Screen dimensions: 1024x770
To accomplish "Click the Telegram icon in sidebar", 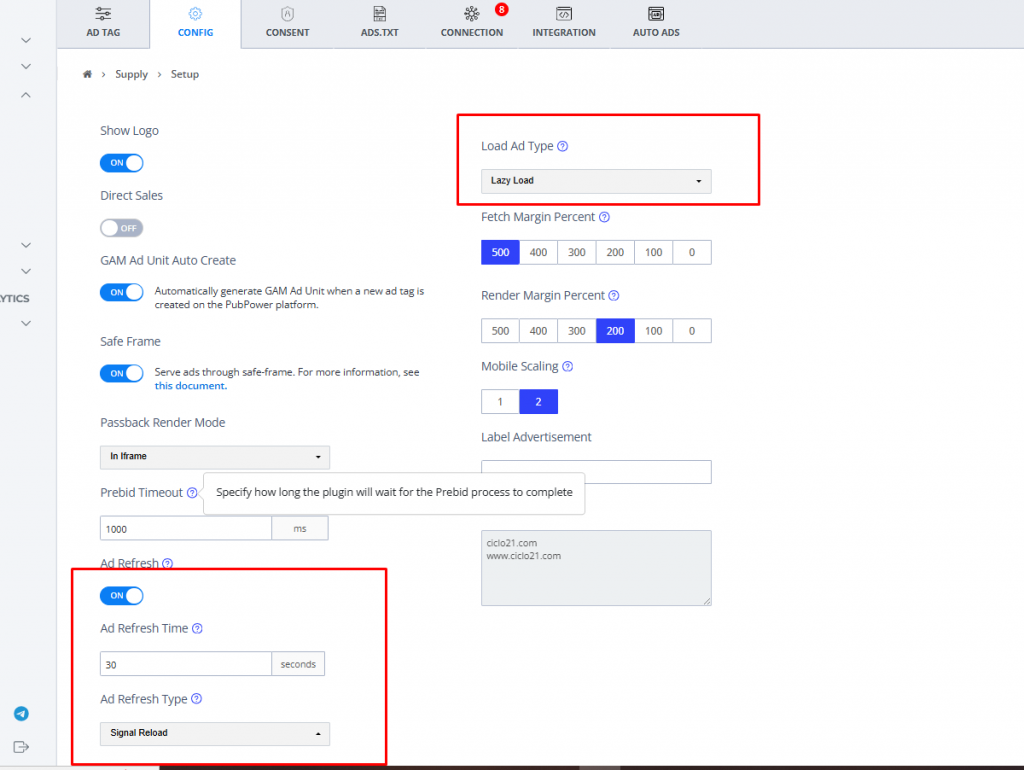I will [21, 714].
